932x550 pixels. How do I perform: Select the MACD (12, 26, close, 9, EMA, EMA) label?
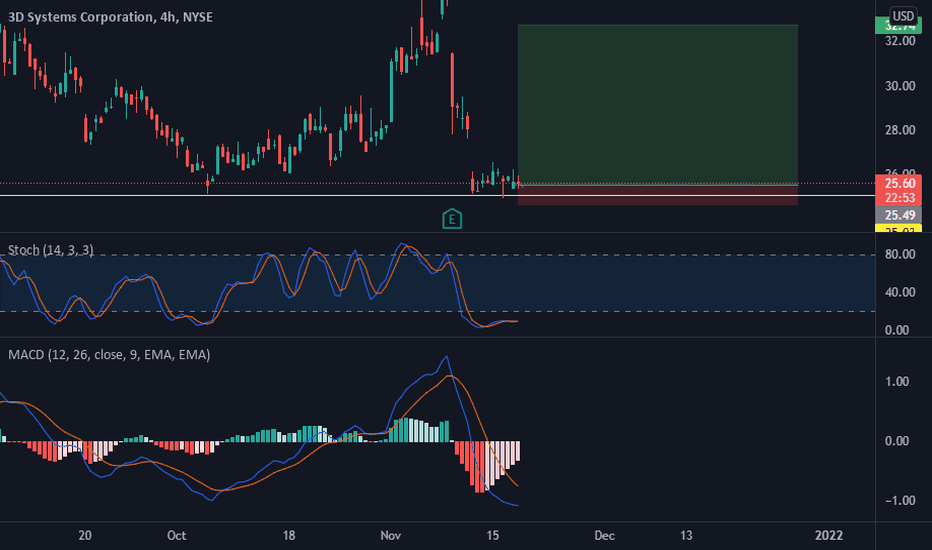click(109, 355)
